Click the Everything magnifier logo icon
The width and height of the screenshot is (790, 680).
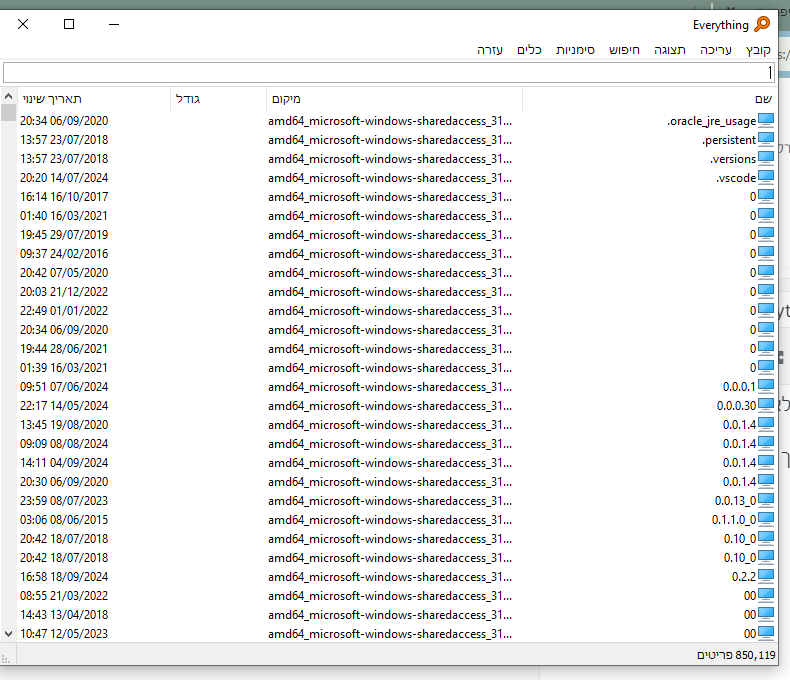tap(762, 24)
